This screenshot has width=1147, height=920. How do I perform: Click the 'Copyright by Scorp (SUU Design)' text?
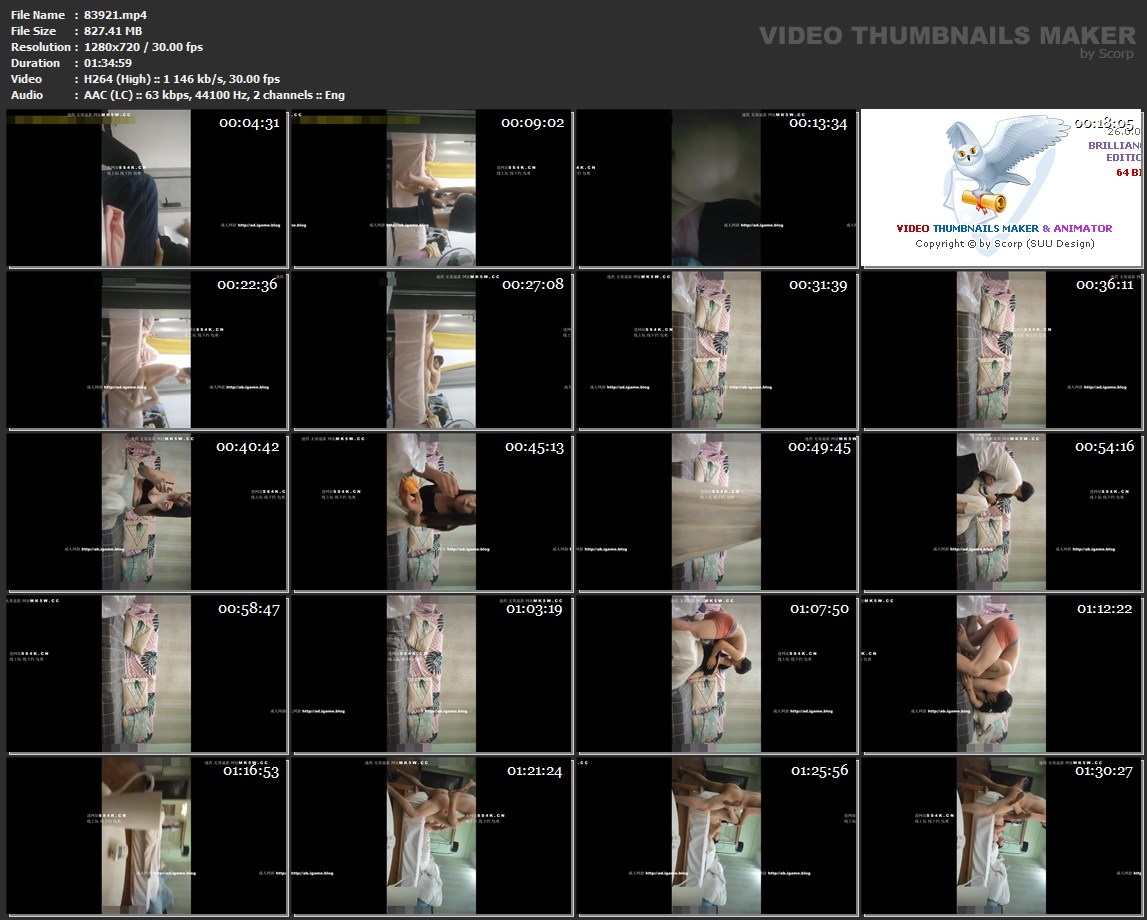pyautogui.click(x=1004, y=244)
